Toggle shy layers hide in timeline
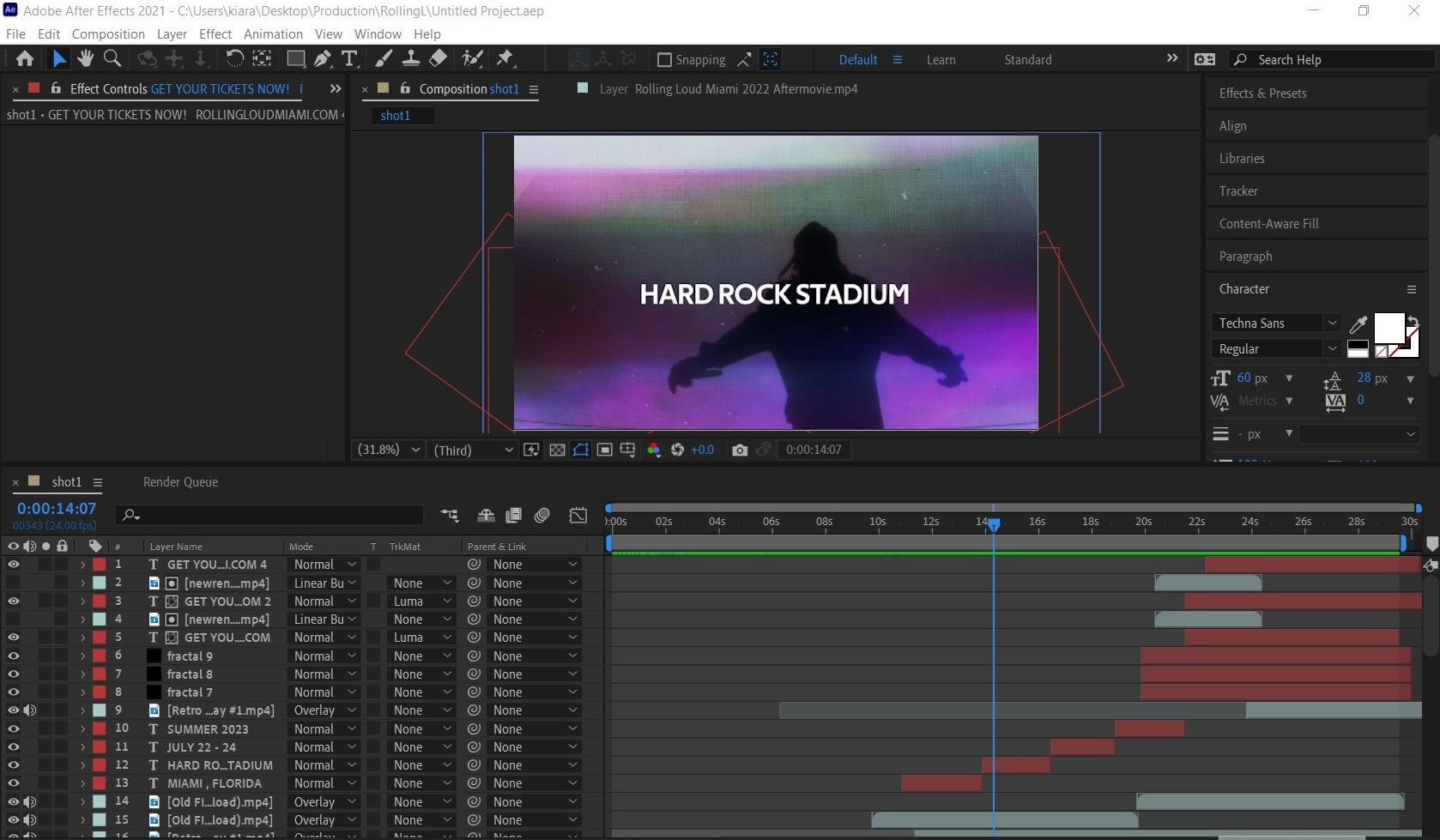This screenshot has width=1440, height=840. coord(486,515)
